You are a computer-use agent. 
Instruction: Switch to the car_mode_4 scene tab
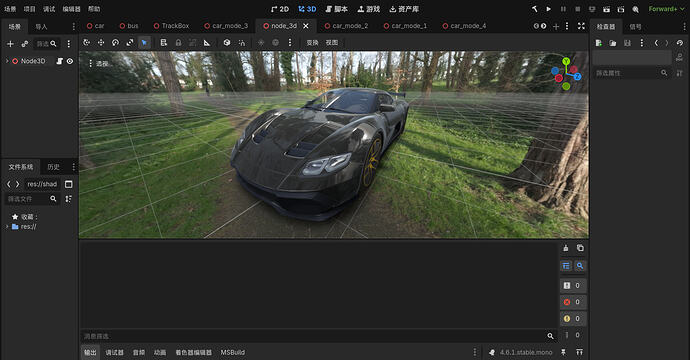pos(464,26)
